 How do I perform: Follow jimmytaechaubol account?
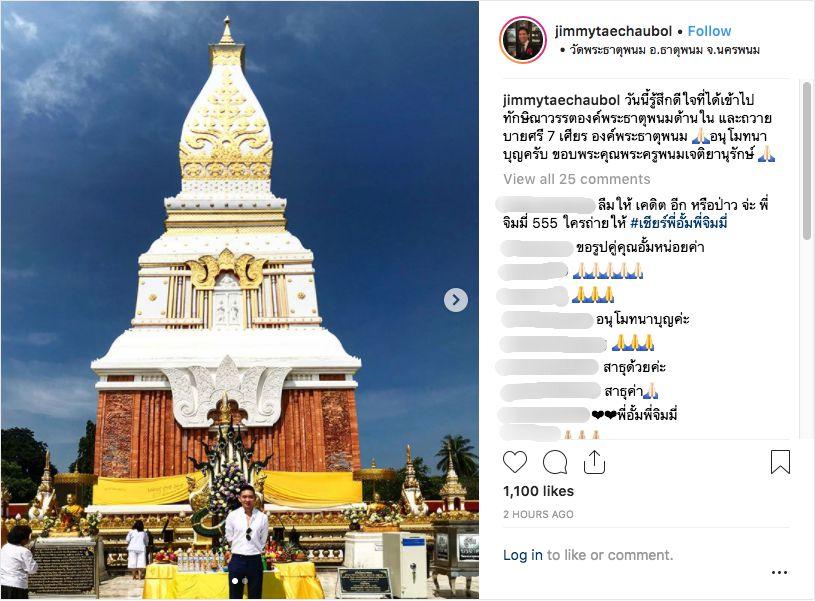point(709,31)
